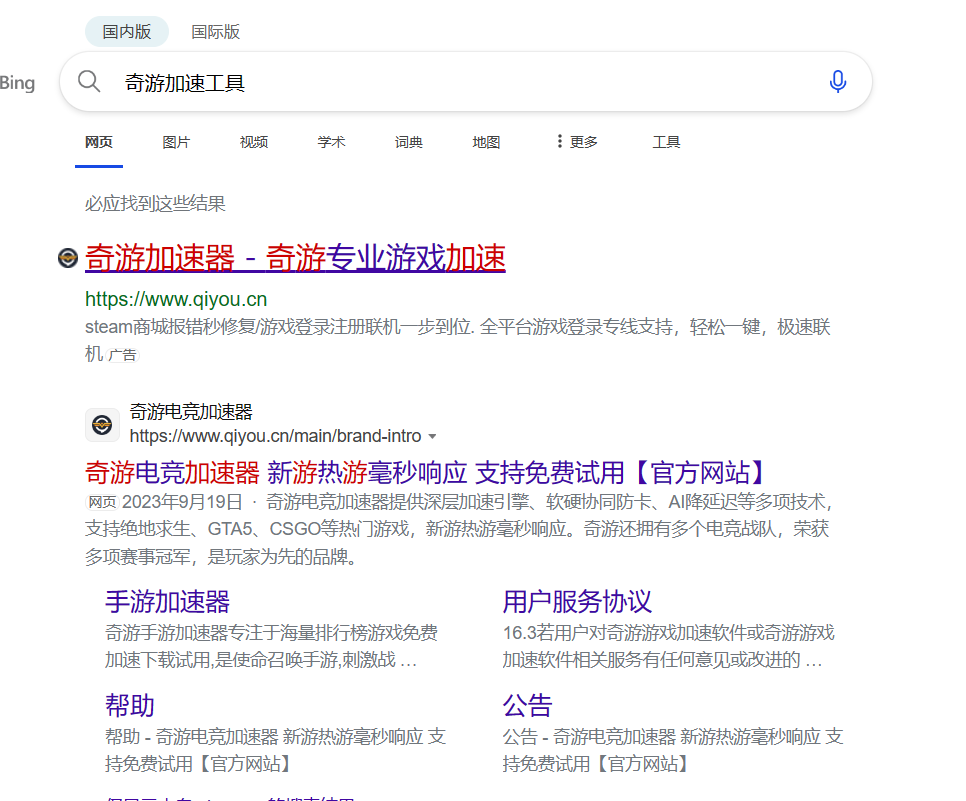Click the 奇游电竞加速器 site favicon
966x801 pixels.
102,425
